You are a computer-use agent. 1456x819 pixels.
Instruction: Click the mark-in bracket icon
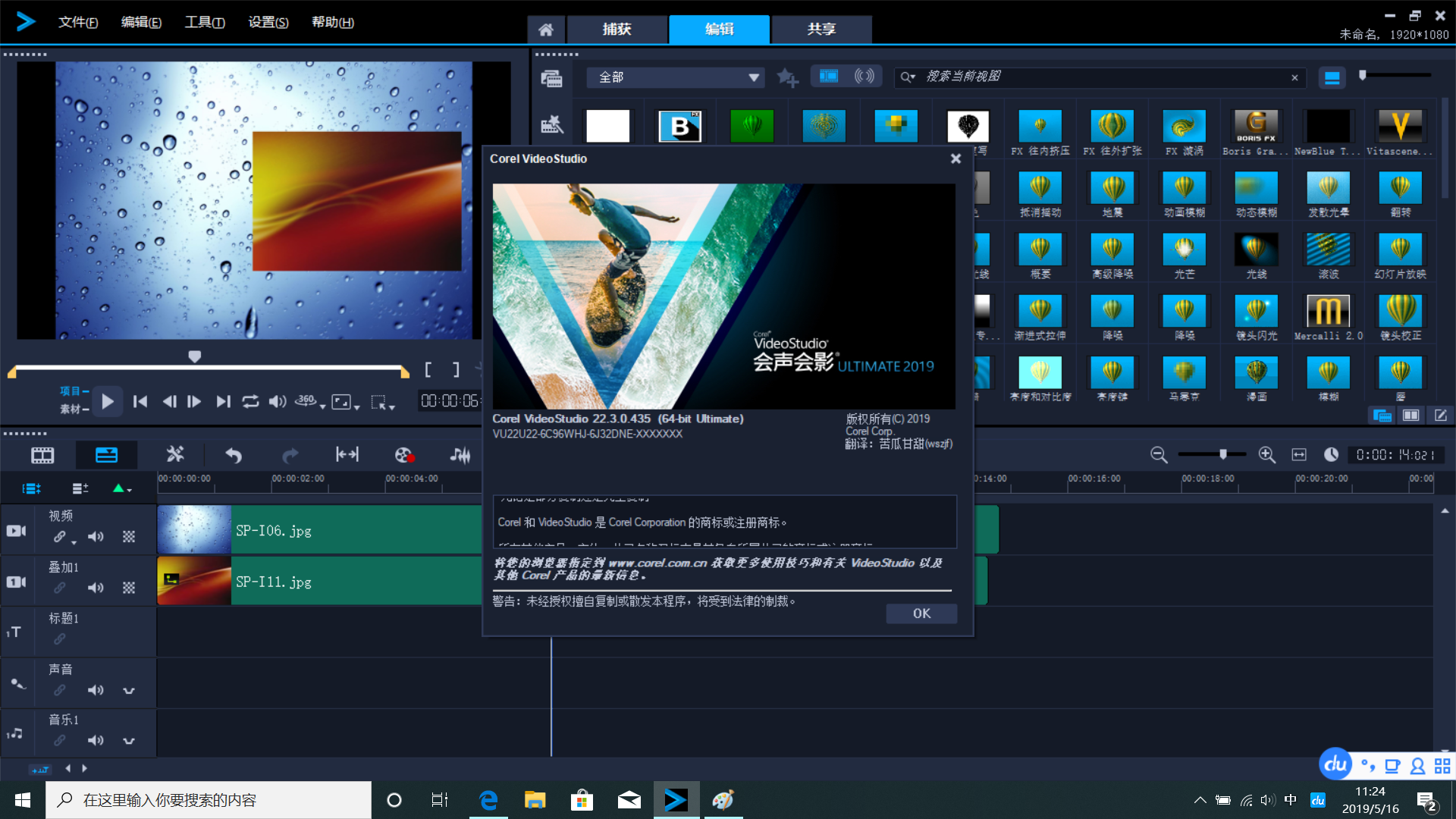[428, 369]
